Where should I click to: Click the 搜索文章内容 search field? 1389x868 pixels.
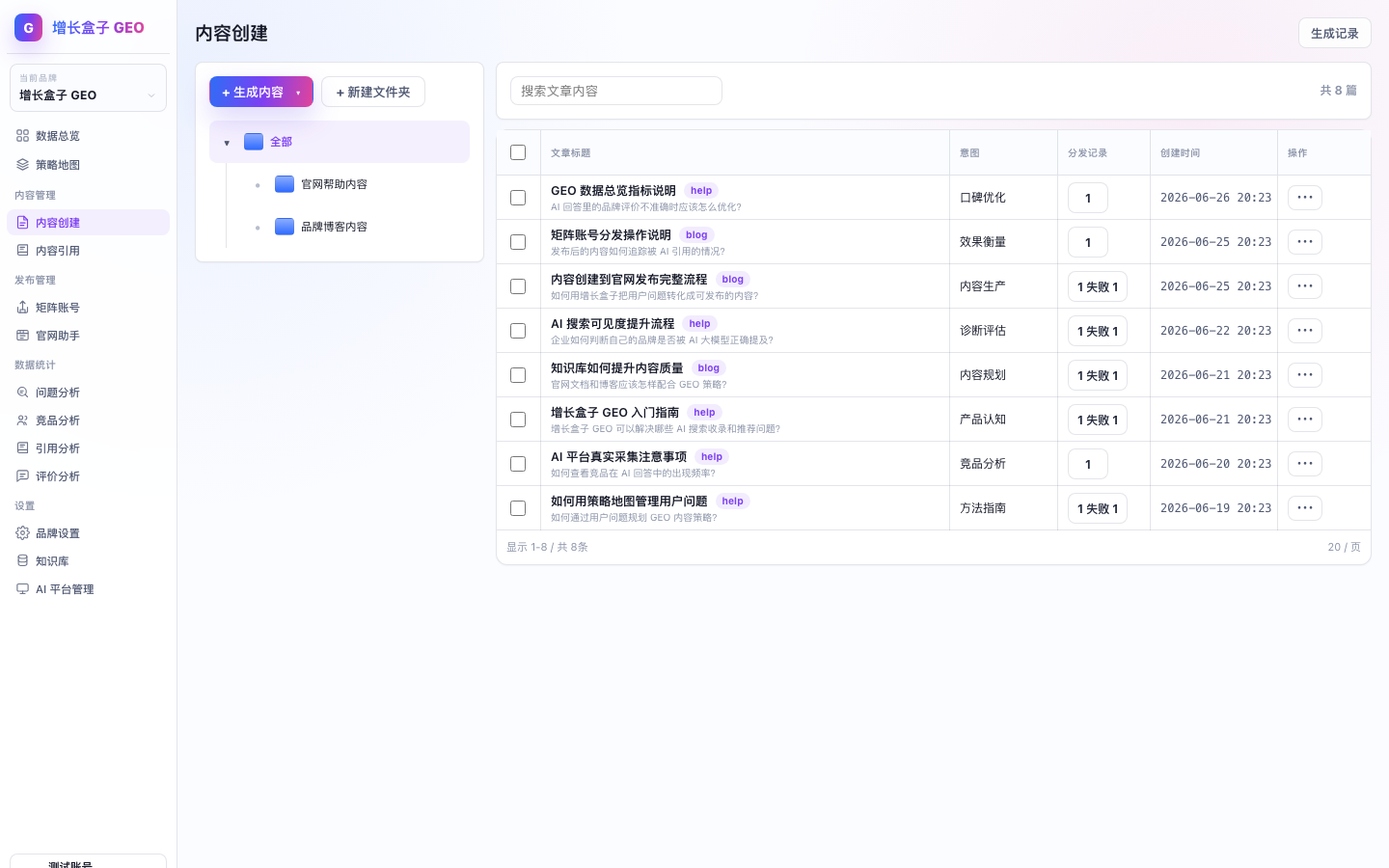(x=616, y=91)
